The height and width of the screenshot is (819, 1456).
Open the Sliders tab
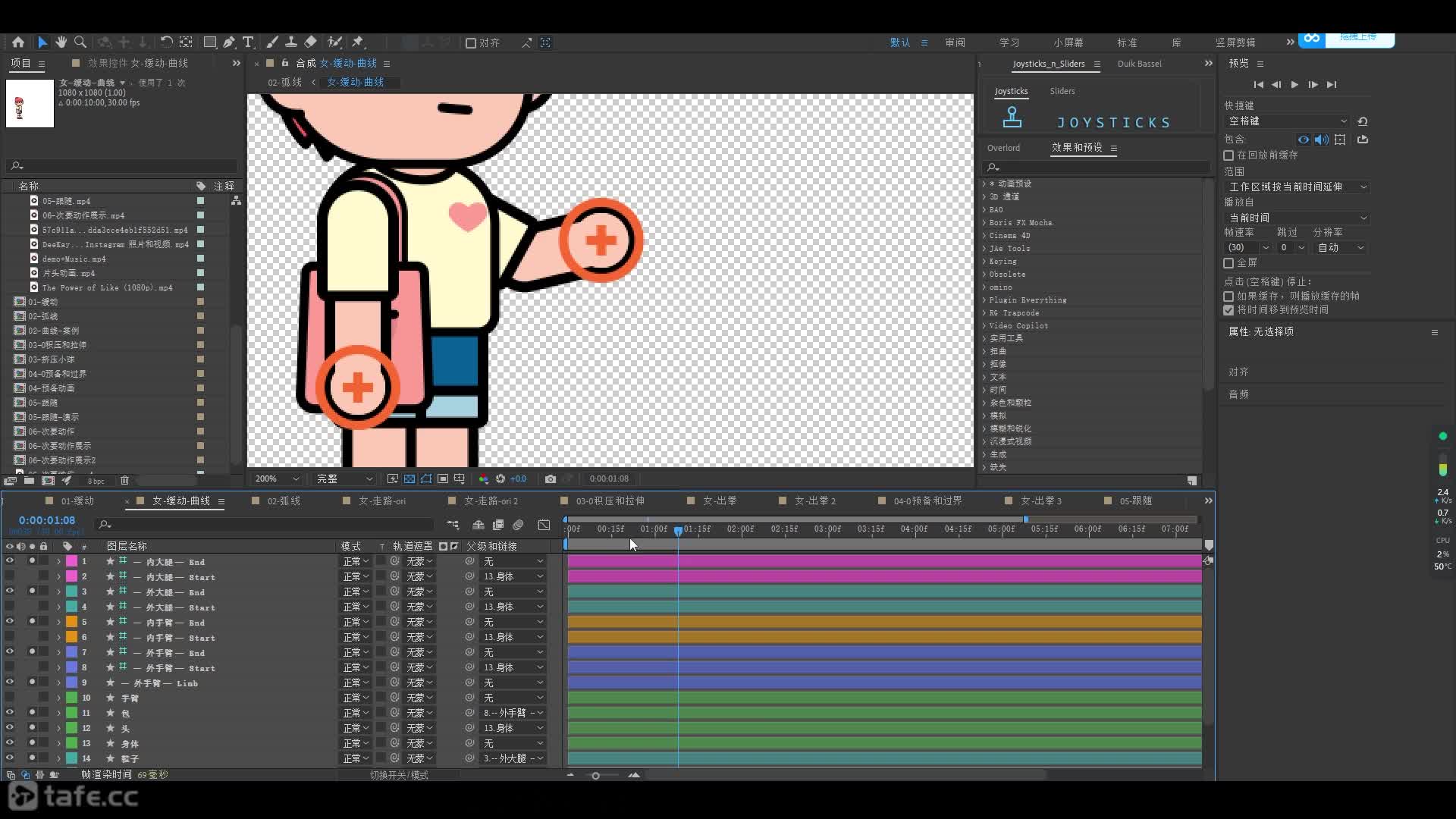(x=1062, y=91)
